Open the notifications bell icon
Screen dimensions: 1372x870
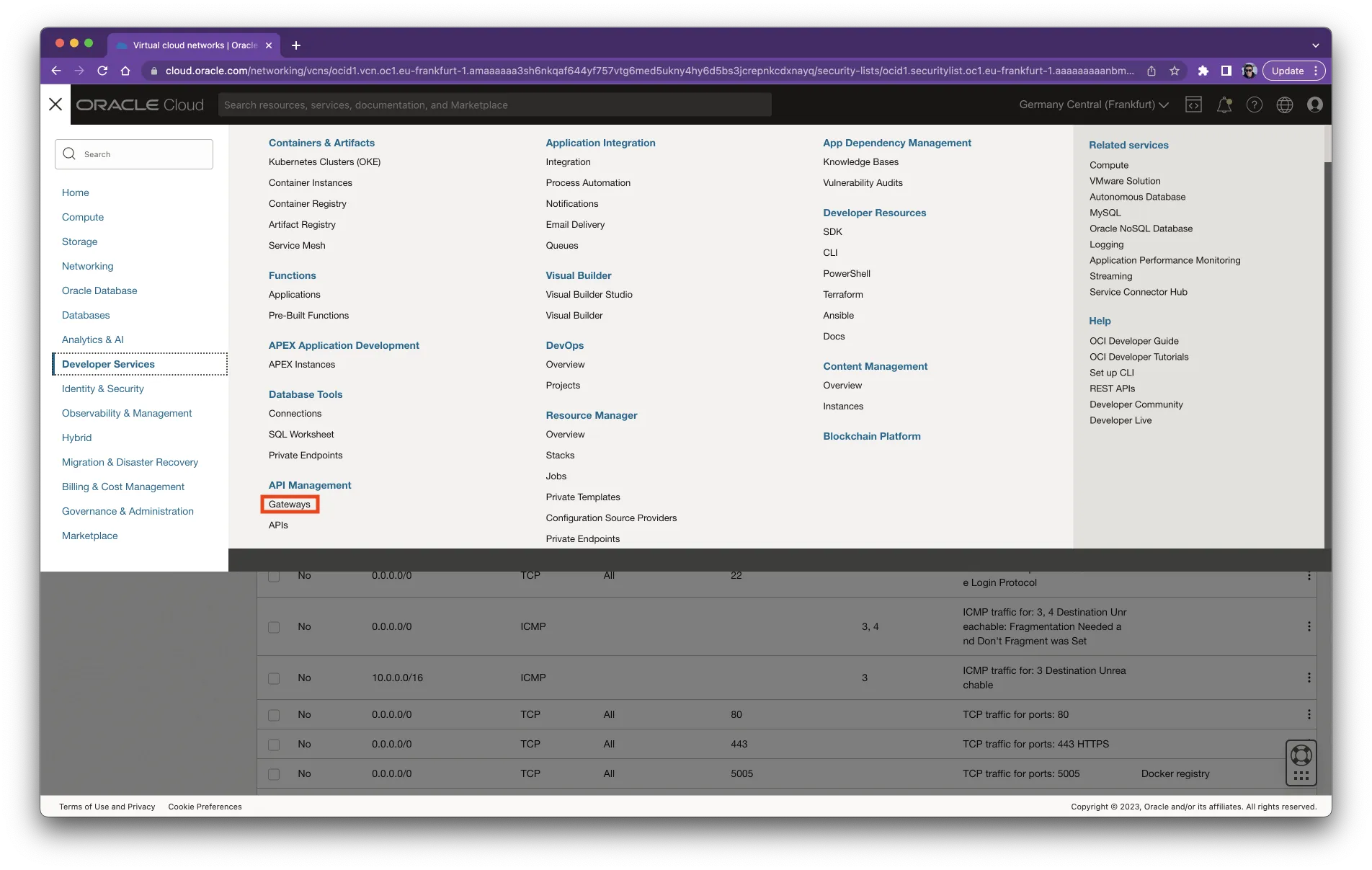1224,105
